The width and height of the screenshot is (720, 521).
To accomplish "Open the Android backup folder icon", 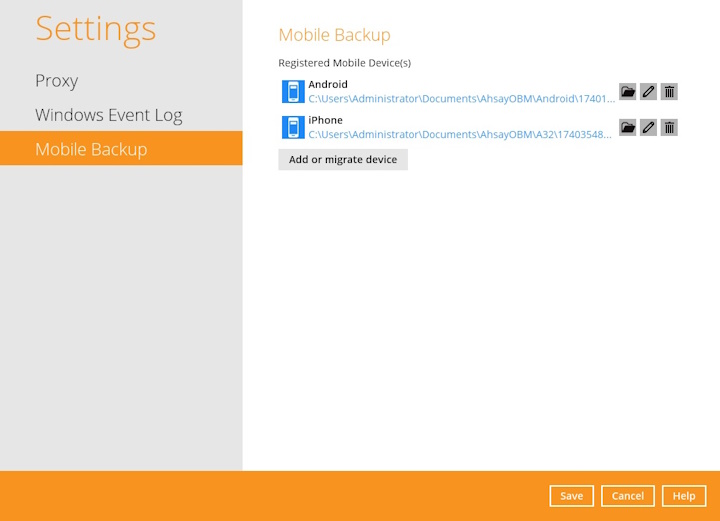I will (x=627, y=92).
